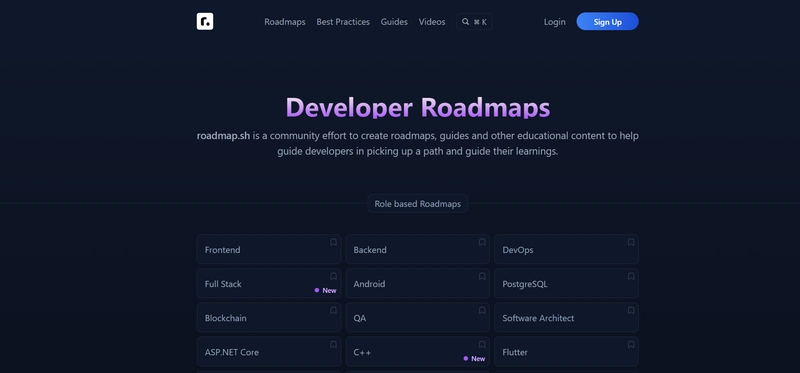
Task: Click the bold roadmap.sh text
Action: [223, 136]
